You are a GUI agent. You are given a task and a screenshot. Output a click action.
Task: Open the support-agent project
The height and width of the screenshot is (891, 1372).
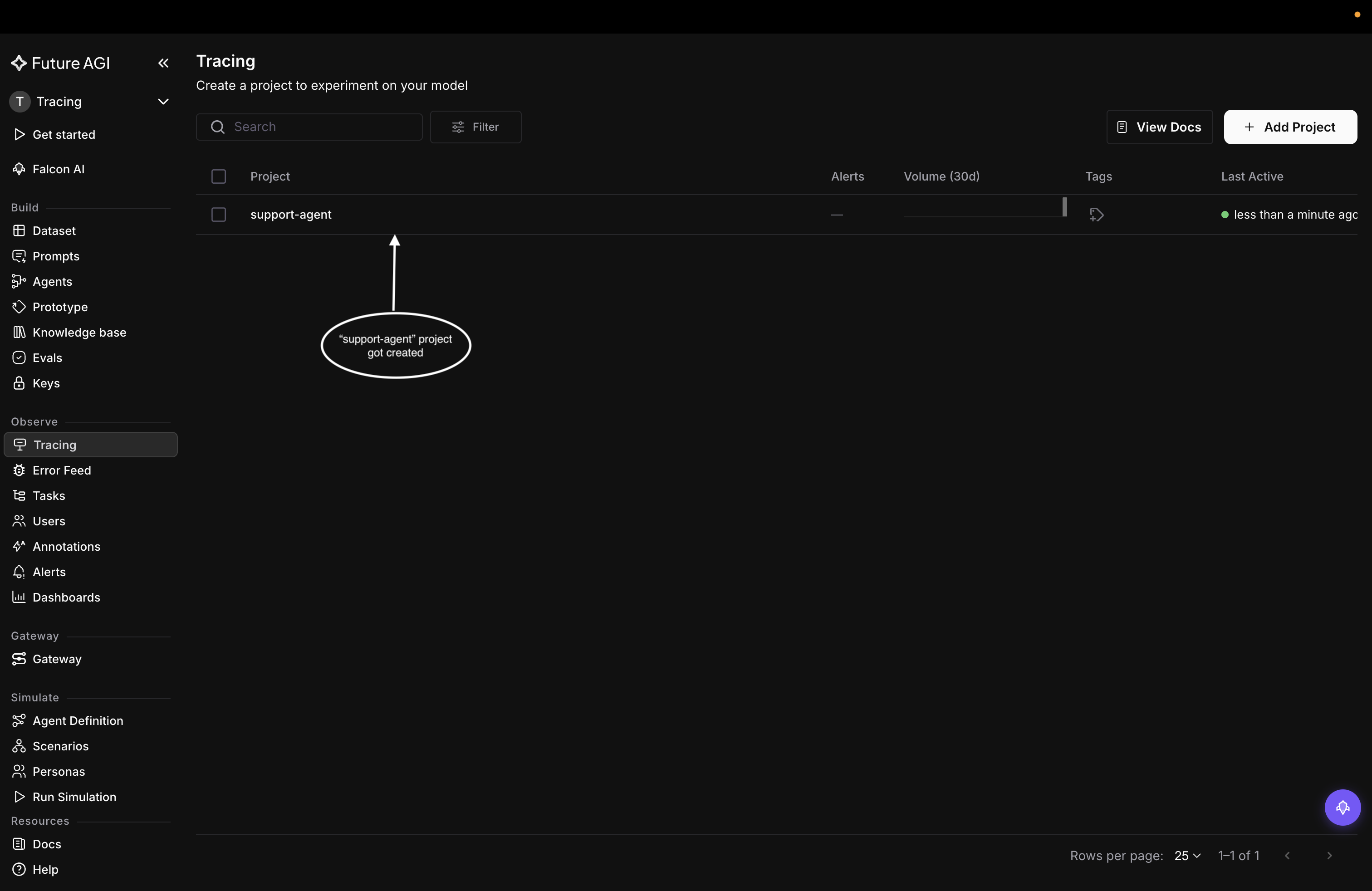[x=290, y=215]
